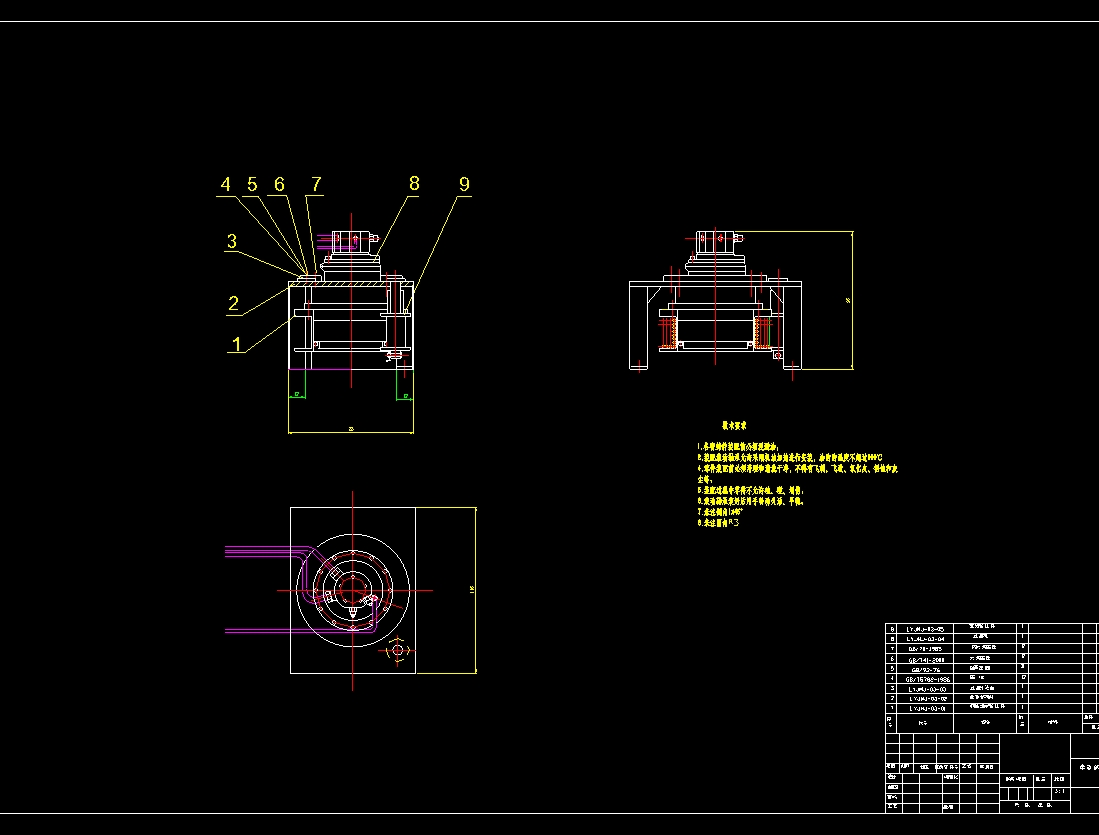Select the part code in parts list row 4
Image resolution: width=1099 pixels, height=835 pixels.
(928, 679)
